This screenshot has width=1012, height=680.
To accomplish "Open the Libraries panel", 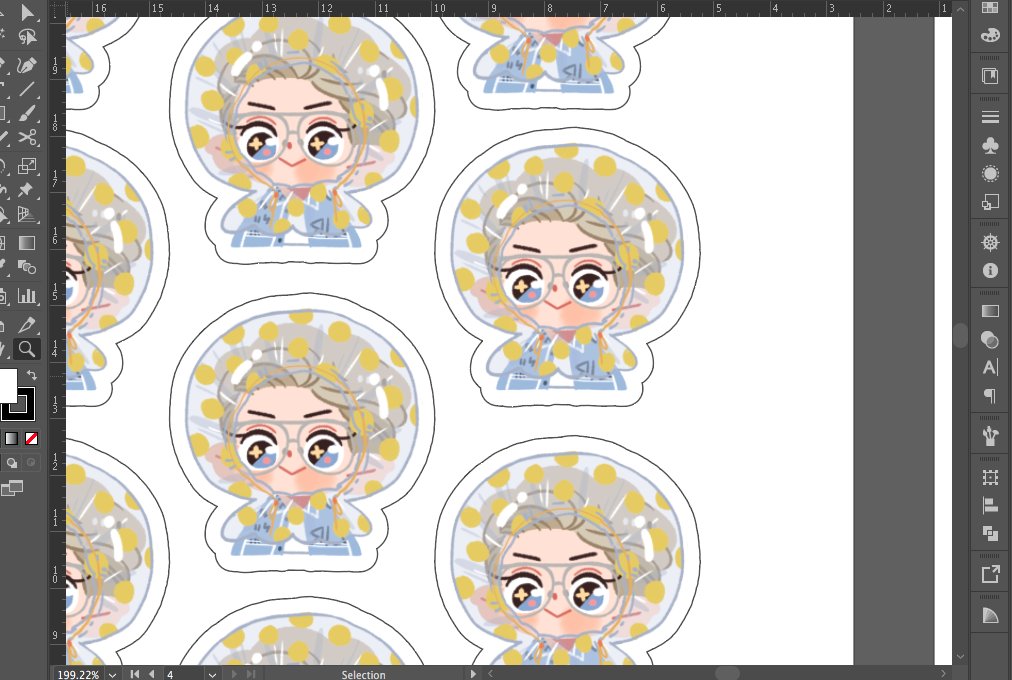I will pos(990,76).
